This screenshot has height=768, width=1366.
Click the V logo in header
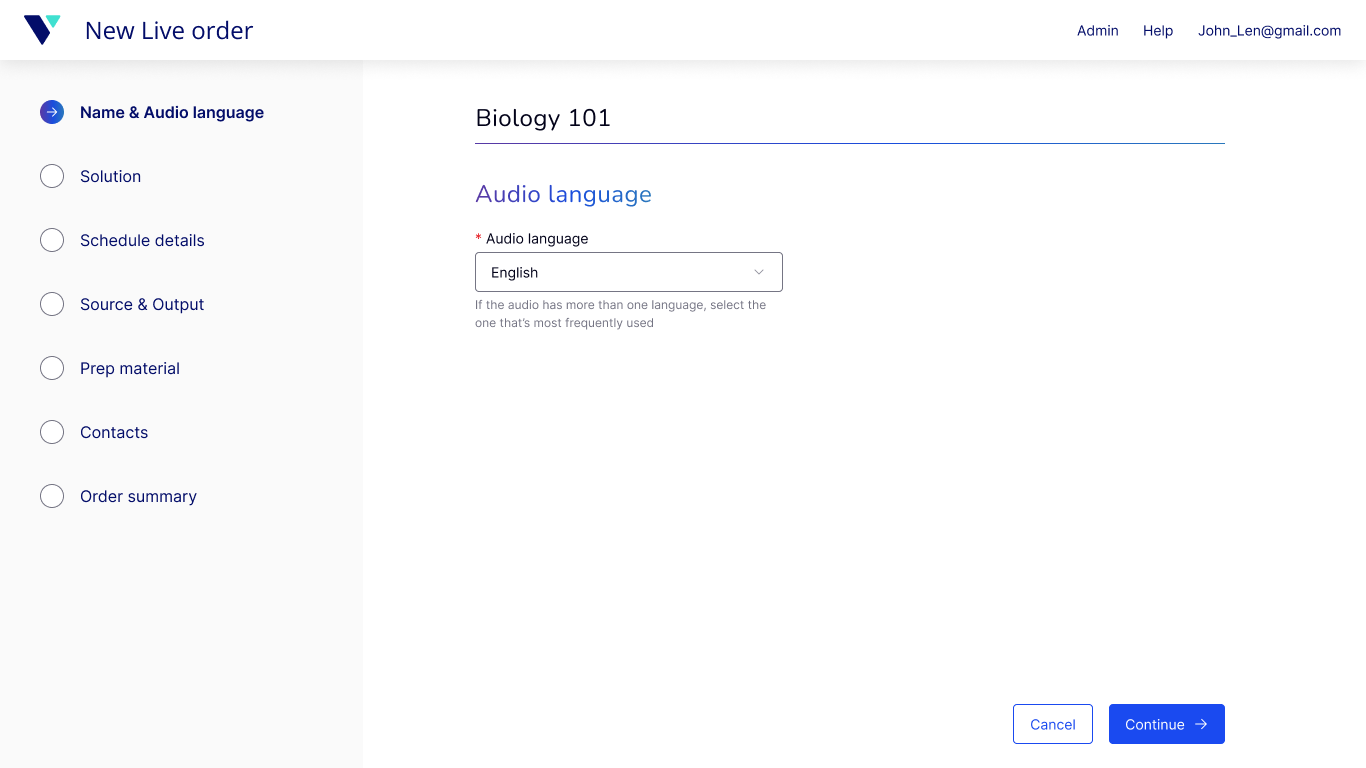click(x=42, y=30)
